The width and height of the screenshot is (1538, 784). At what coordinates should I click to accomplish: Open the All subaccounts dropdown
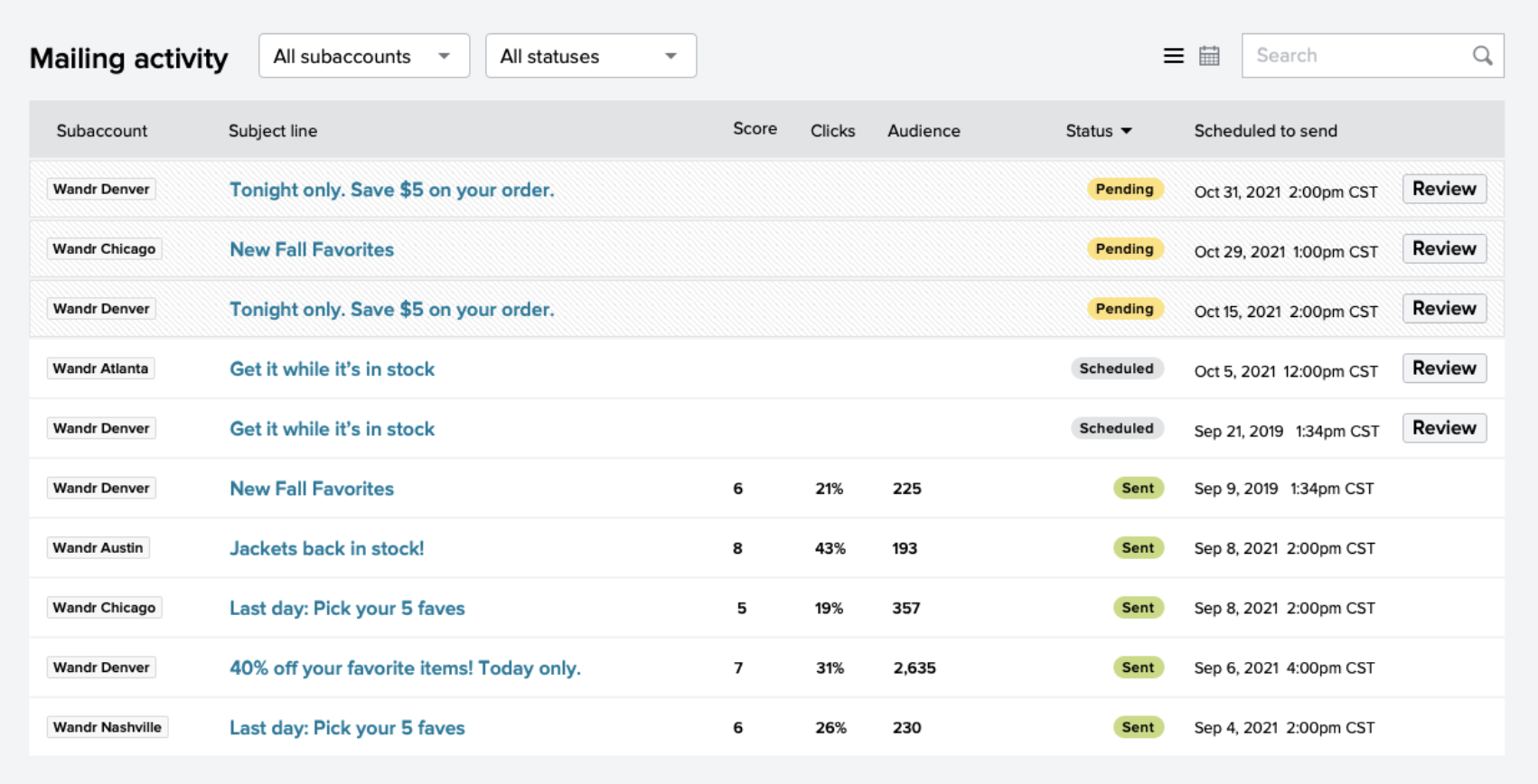(363, 56)
